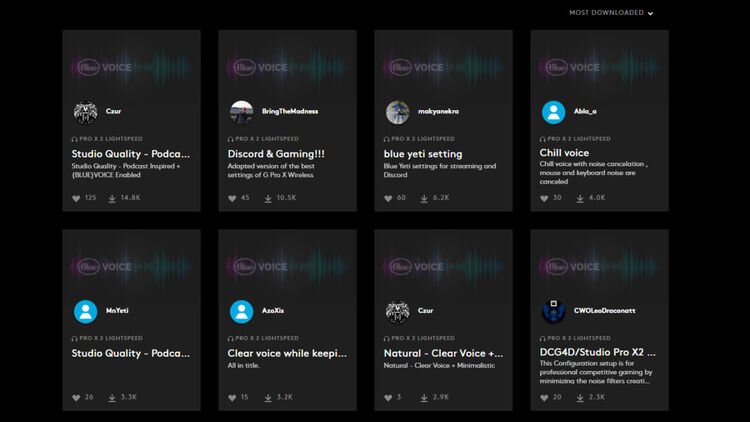Select Blue VOICE banner on Discord & Gaming card
Viewport: 750px width, 422px height.
click(287, 67)
